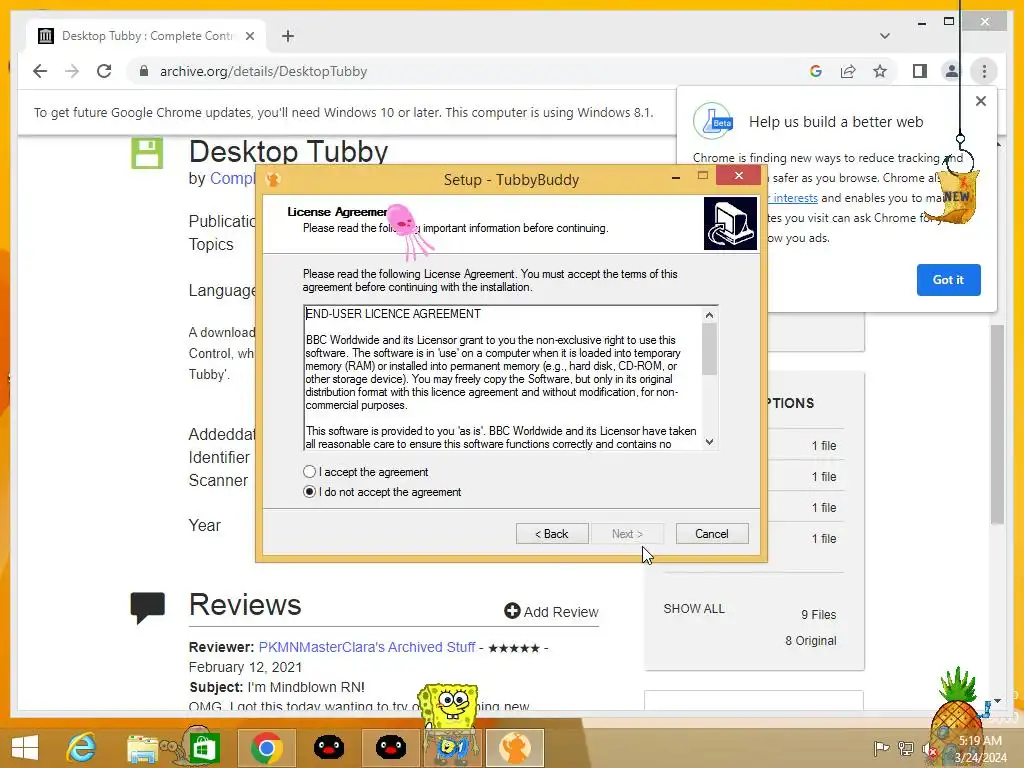The image size is (1024, 768).
Task: Click the installer computer image in Setup
Action: click(730, 224)
